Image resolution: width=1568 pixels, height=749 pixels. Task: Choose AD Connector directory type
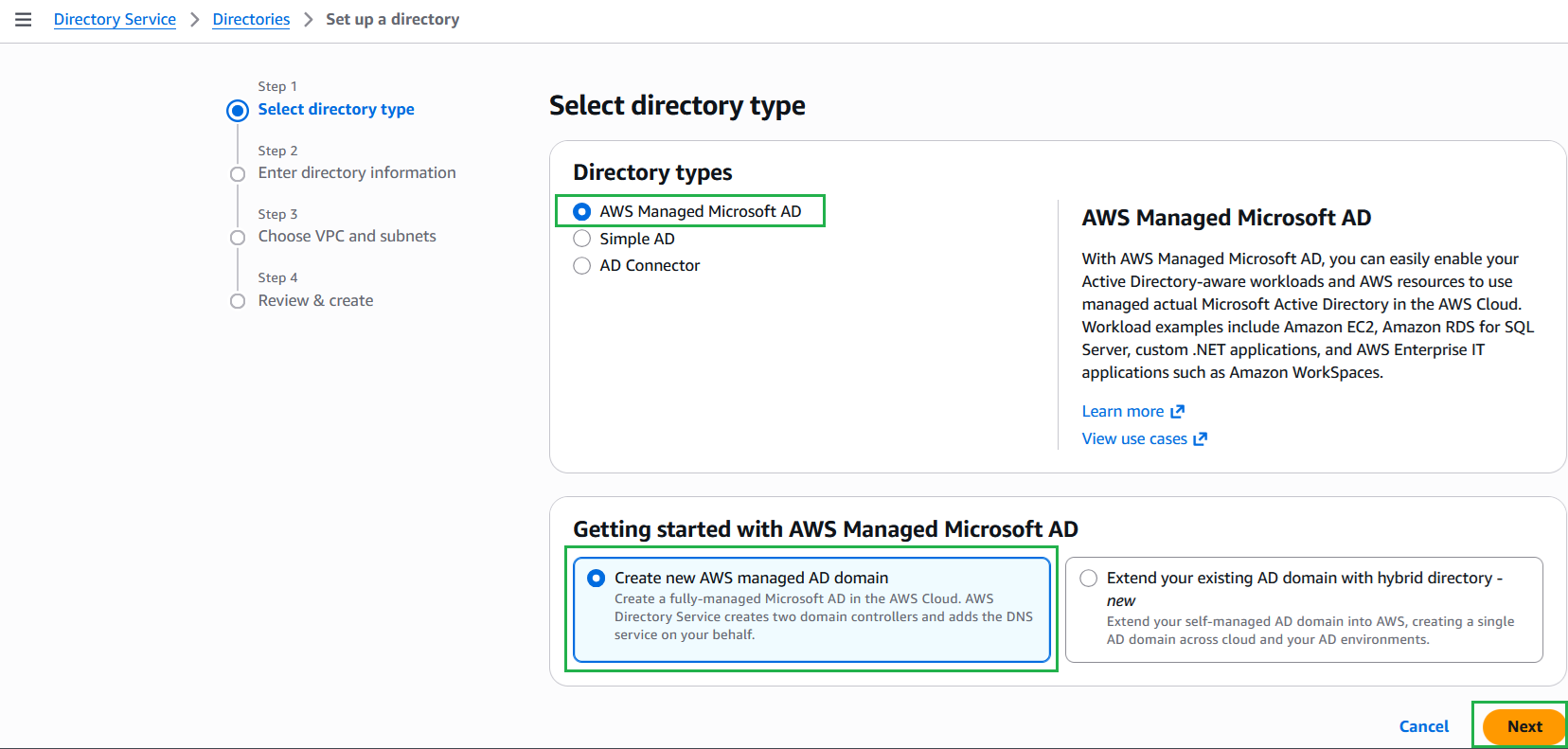tap(582, 266)
